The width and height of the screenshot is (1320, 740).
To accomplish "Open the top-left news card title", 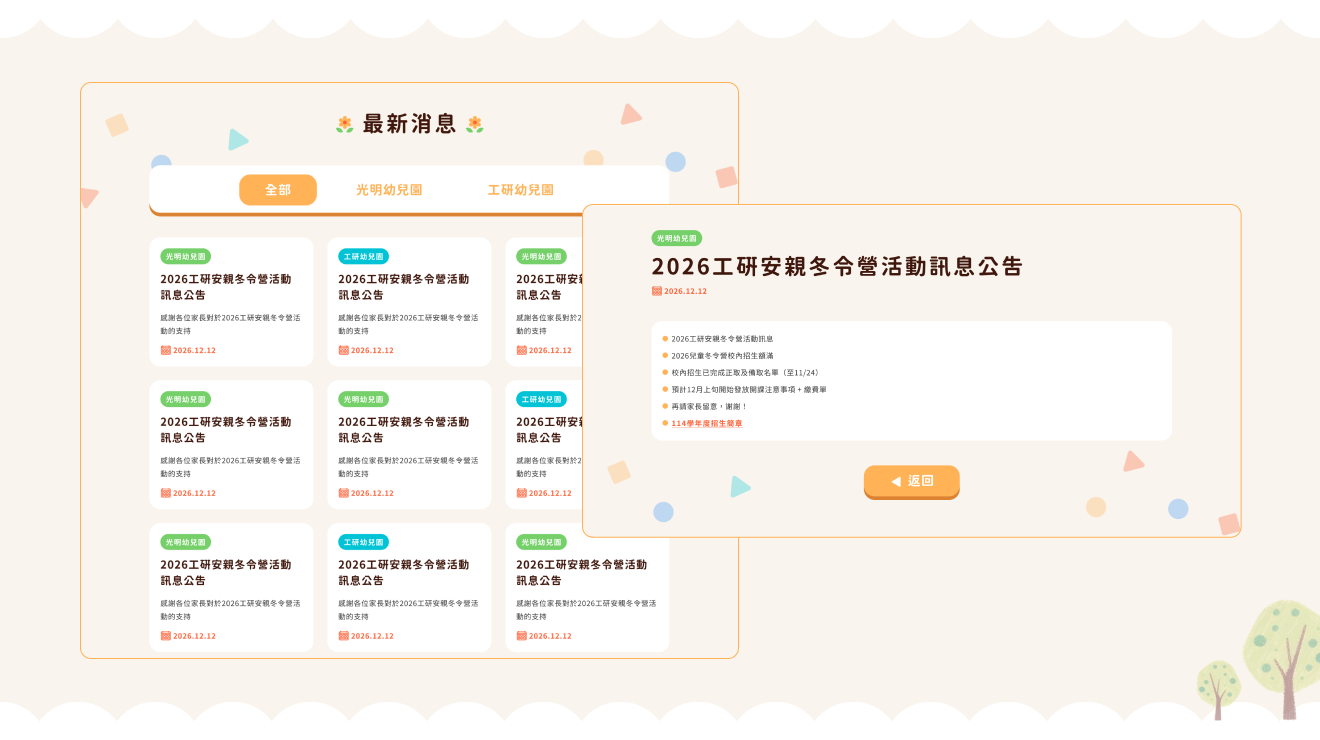I will click(226, 287).
